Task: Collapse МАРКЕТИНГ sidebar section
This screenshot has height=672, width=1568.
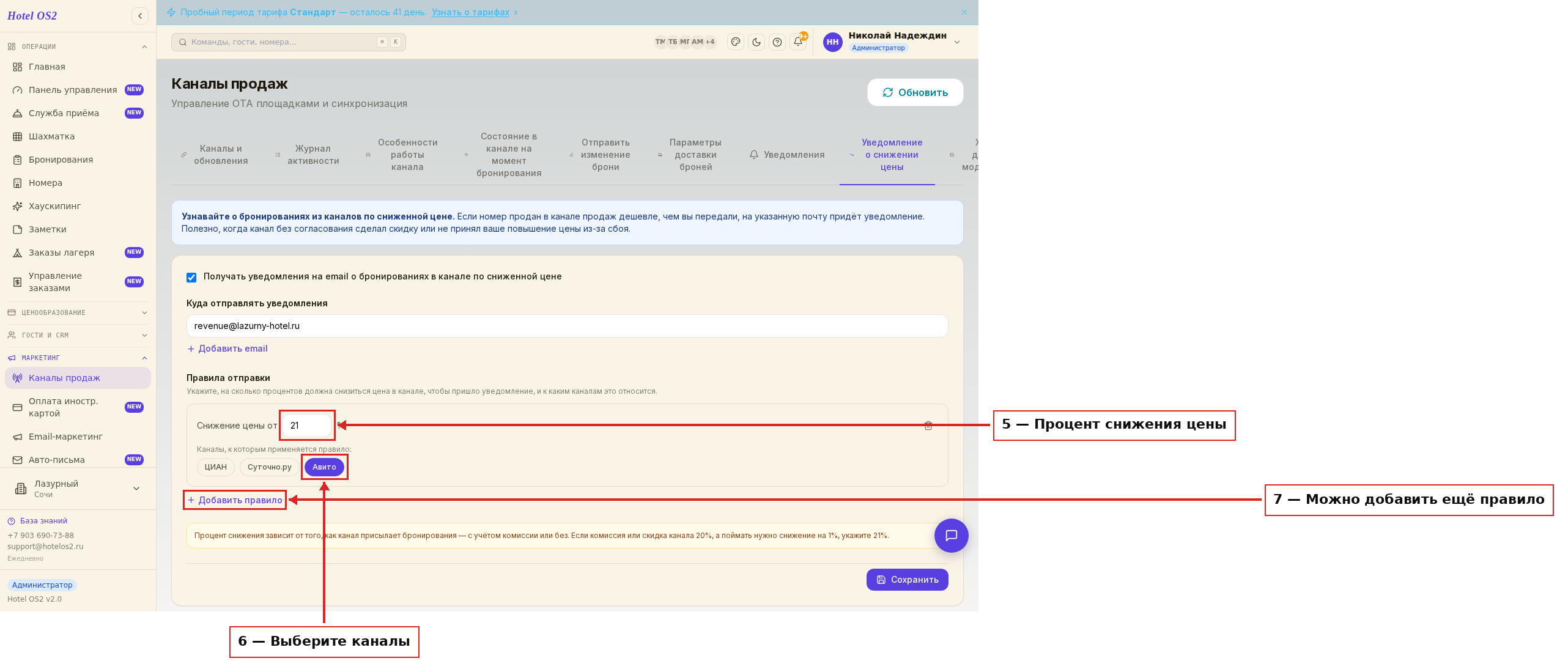Action: [78, 358]
